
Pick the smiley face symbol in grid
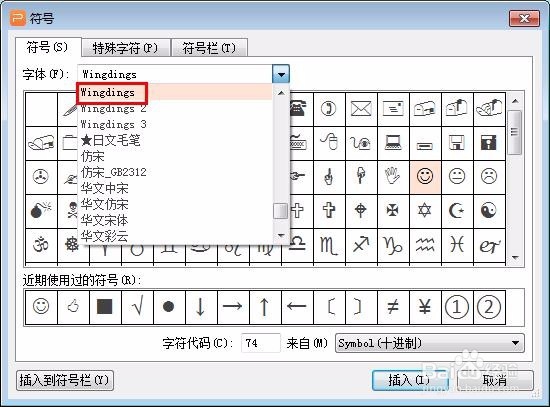425,176
